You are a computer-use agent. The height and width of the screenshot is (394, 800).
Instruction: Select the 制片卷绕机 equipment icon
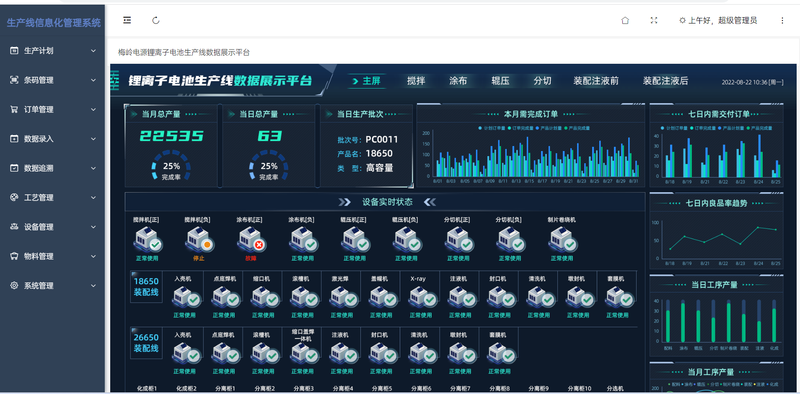click(x=562, y=239)
